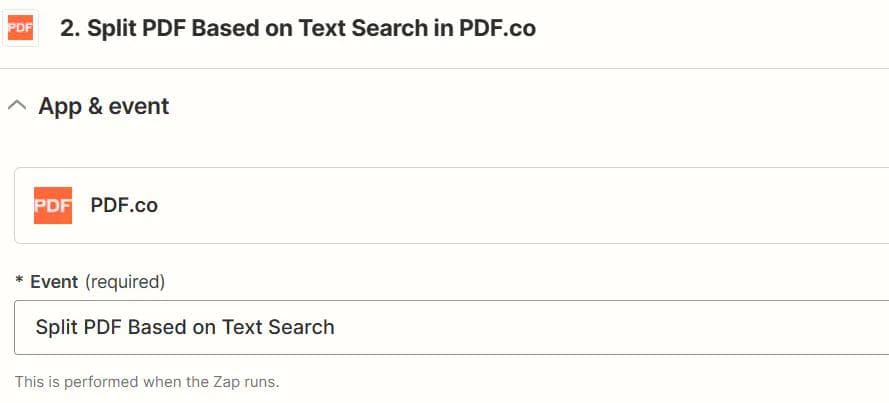The width and height of the screenshot is (889, 403).
Task: Click the PDF.co icon in step header
Action: pos(20,28)
